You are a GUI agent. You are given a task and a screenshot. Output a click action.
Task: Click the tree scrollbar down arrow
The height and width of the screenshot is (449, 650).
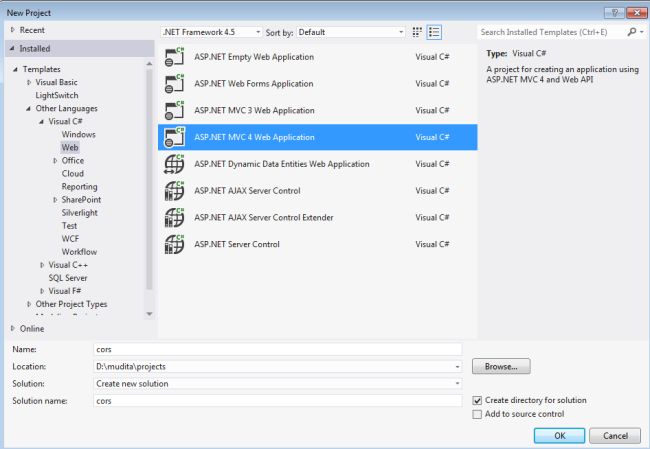click(150, 314)
